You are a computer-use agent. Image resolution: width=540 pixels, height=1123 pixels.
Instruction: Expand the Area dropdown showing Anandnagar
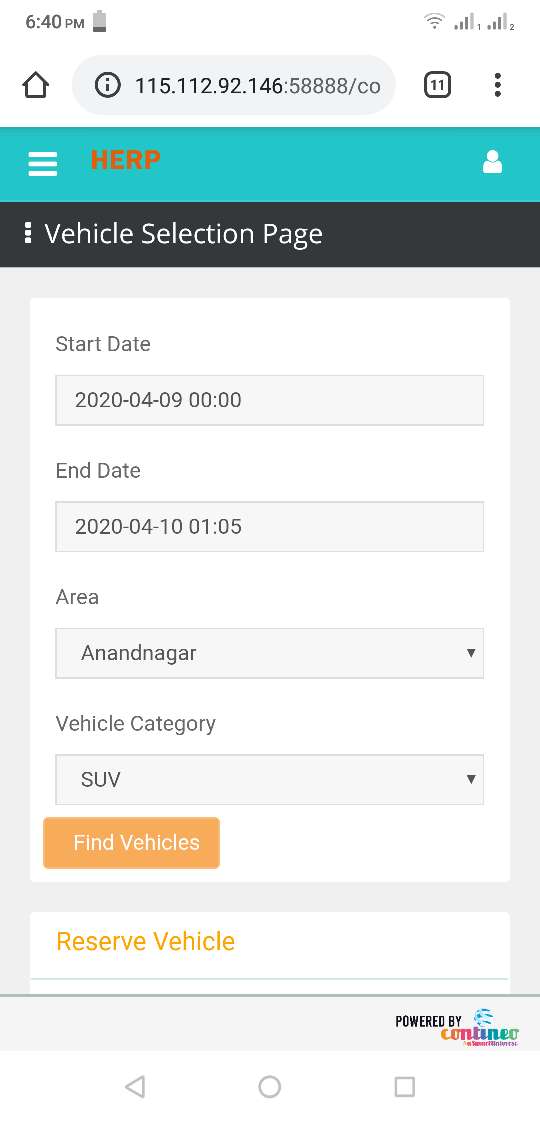269,653
